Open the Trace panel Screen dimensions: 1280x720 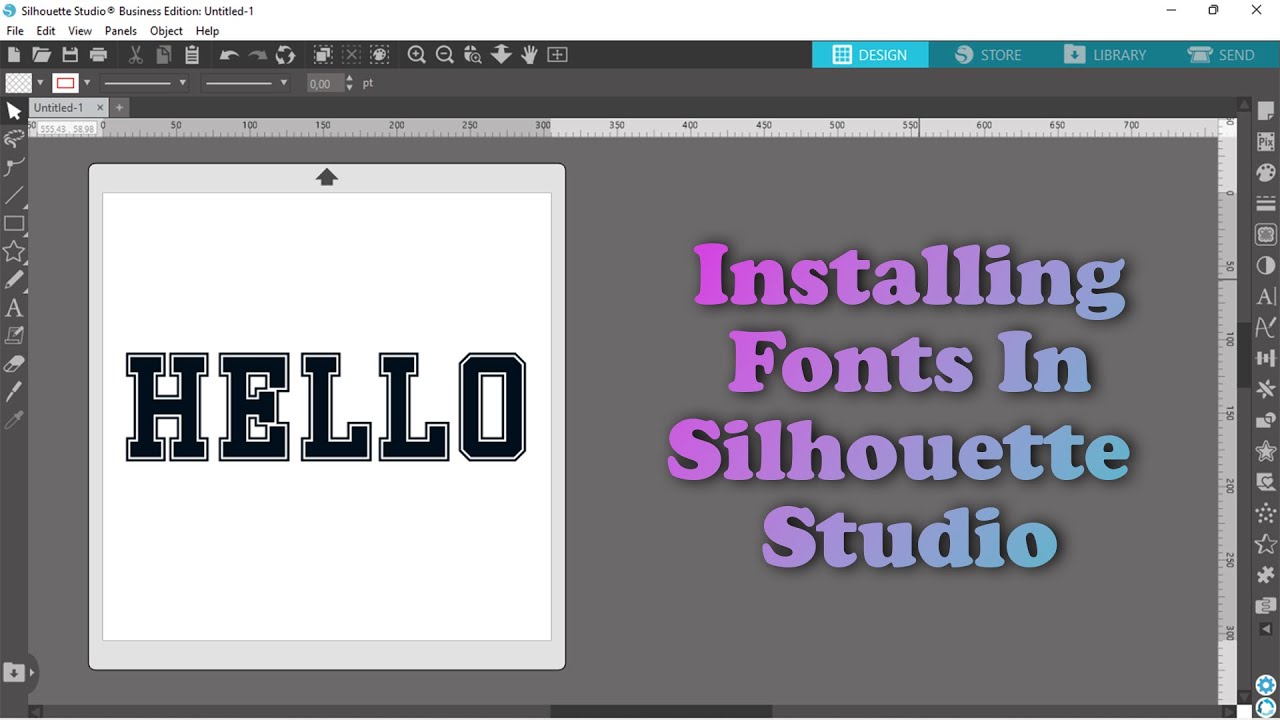point(1266,235)
